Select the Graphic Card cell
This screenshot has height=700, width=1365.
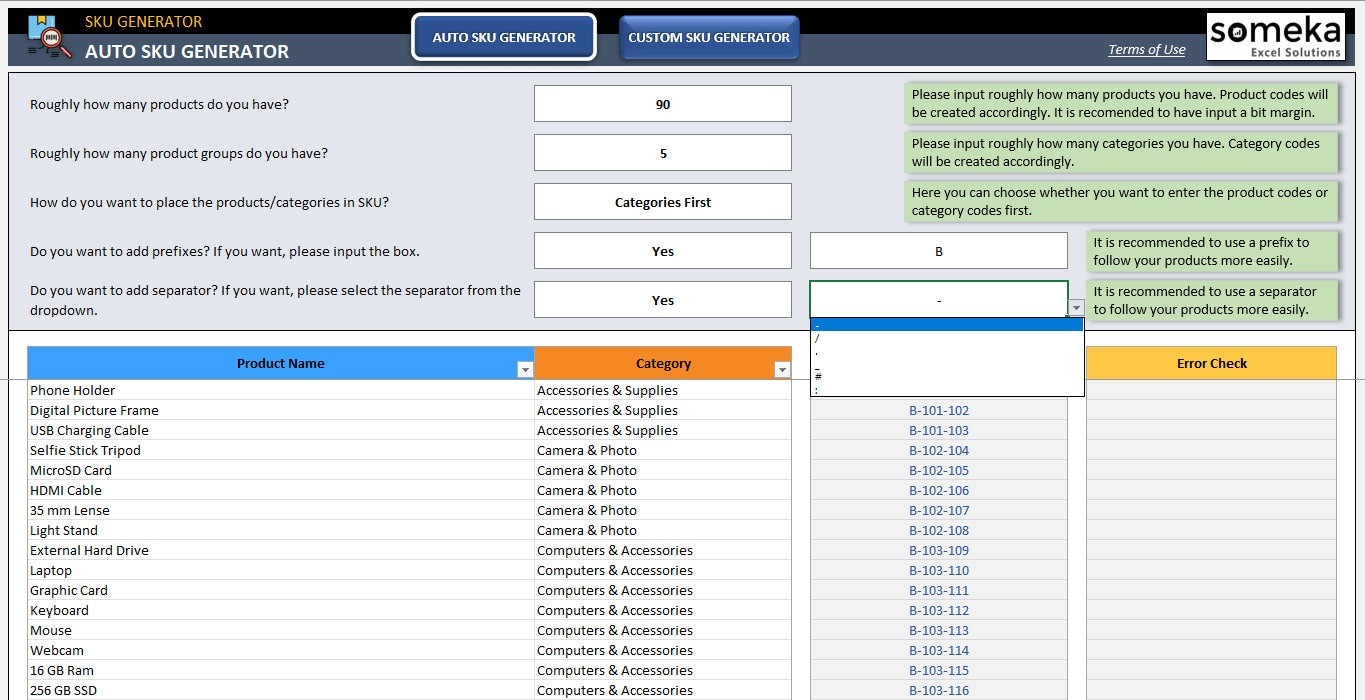(x=281, y=590)
